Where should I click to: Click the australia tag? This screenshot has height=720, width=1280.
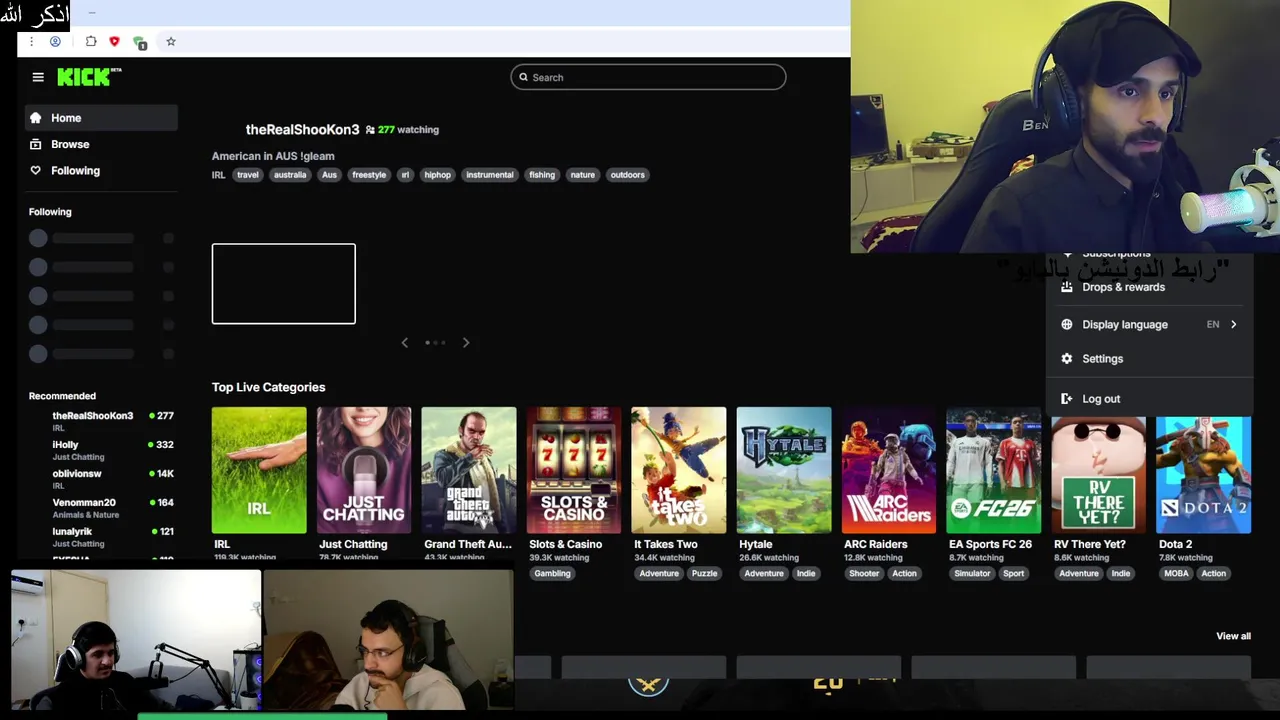pyautogui.click(x=290, y=175)
